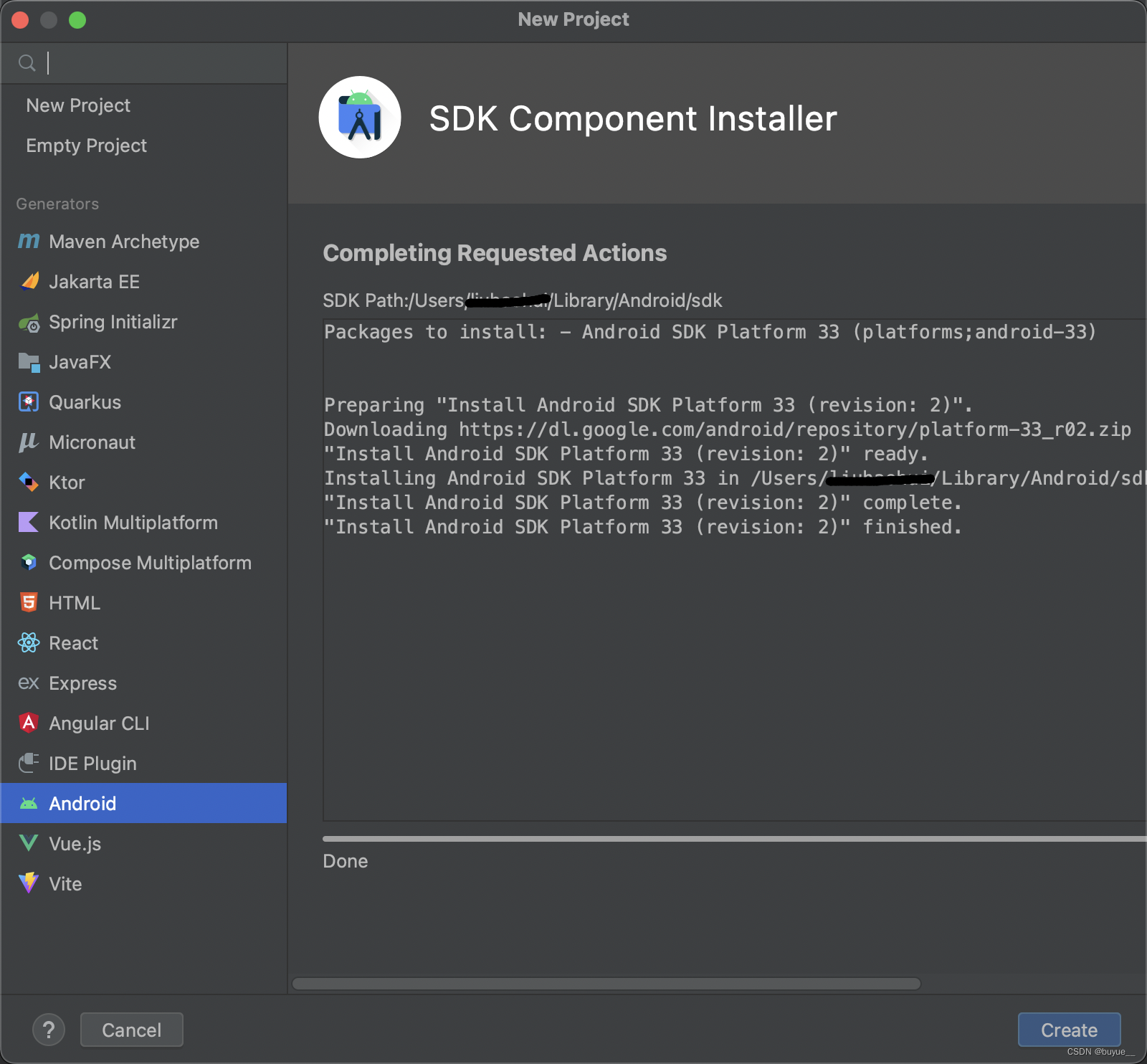
Task: Click the search magnifier icon
Action: pos(27,64)
